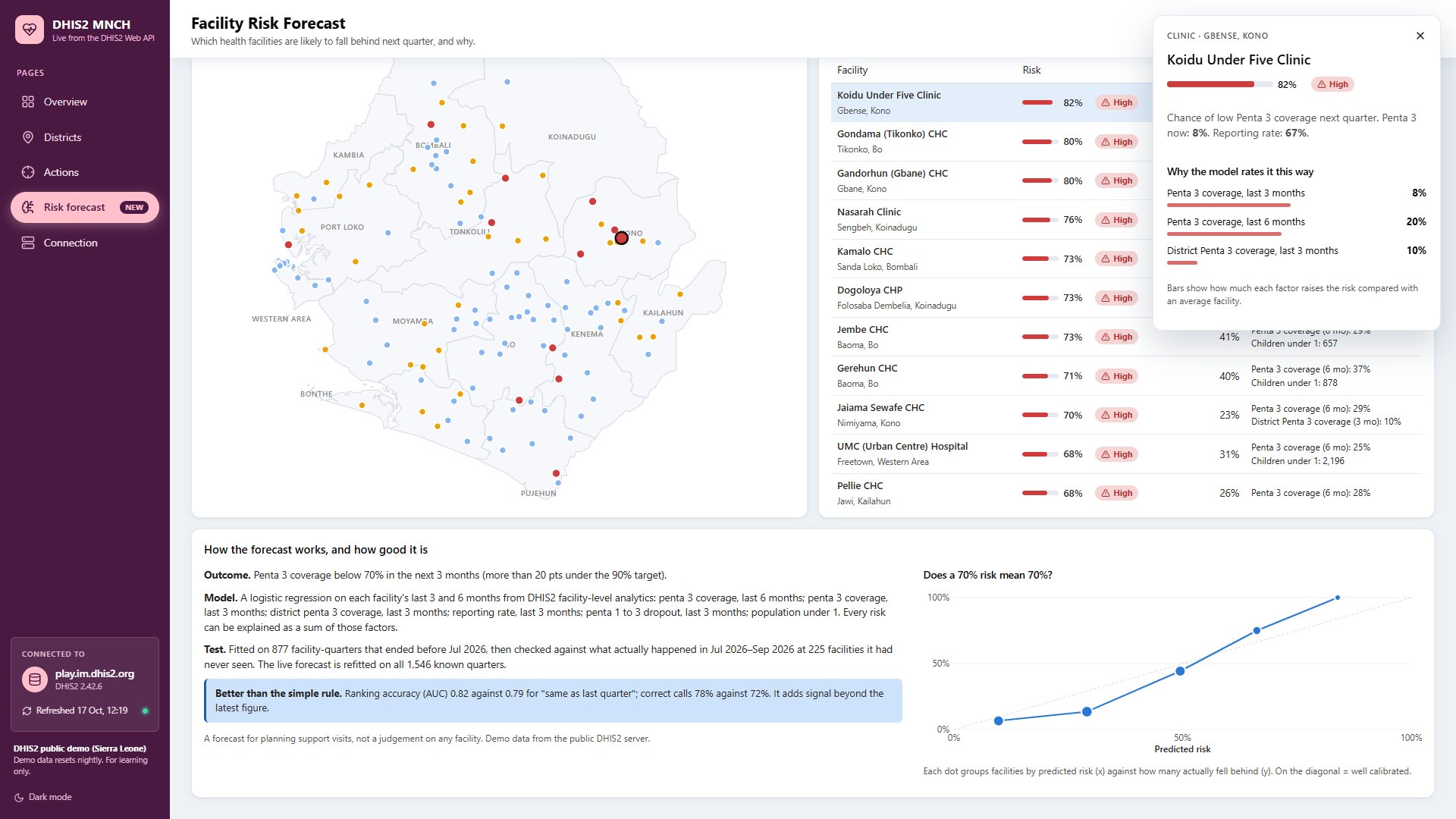Click the High badge in Gondama (Tikonko) CHC row

pyautogui.click(x=1116, y=142)
